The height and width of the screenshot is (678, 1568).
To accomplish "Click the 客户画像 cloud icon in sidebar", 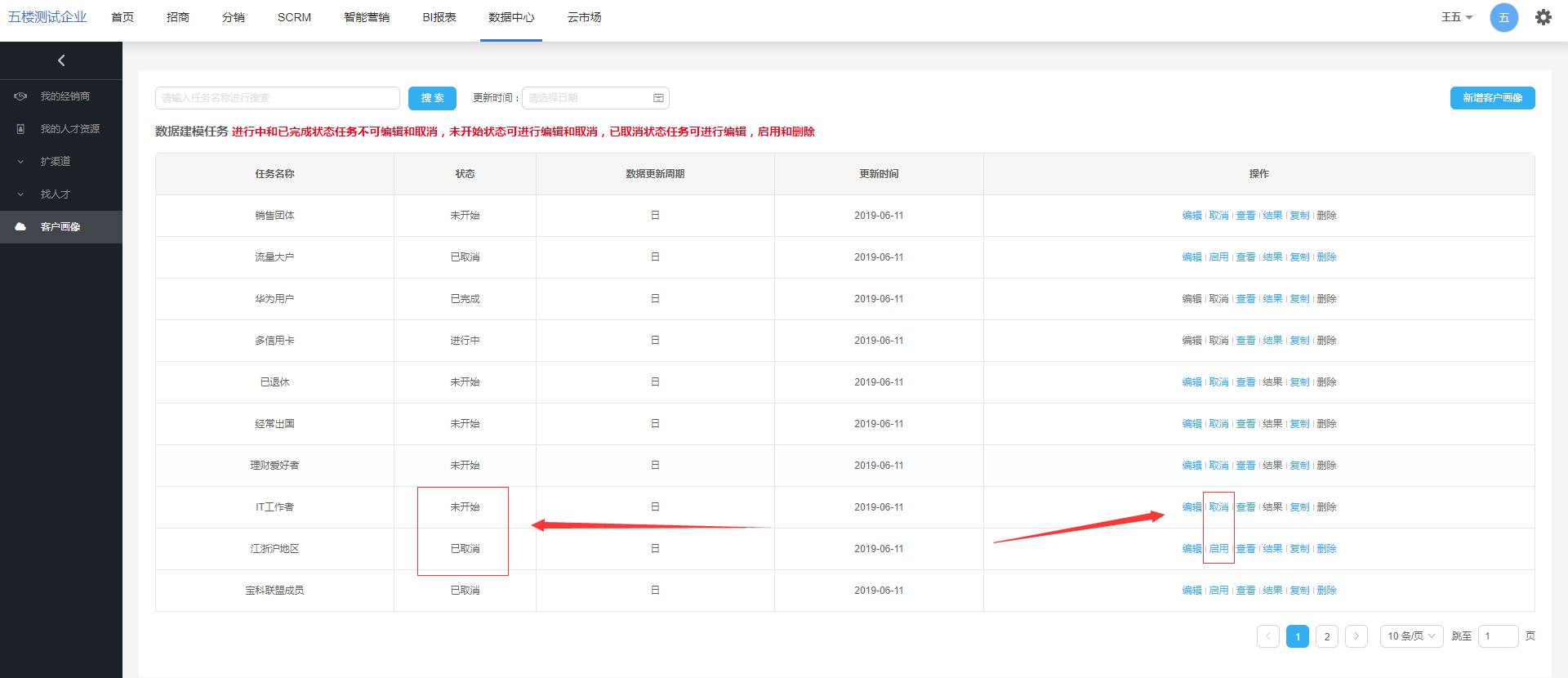I will point(20,227).
